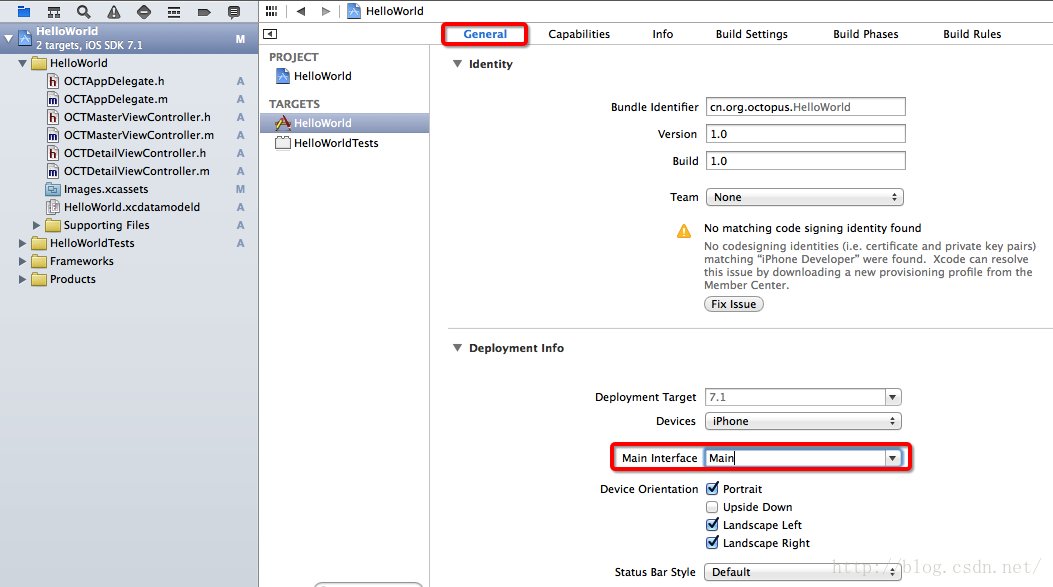Open the Symbol navigator icon

54,11
